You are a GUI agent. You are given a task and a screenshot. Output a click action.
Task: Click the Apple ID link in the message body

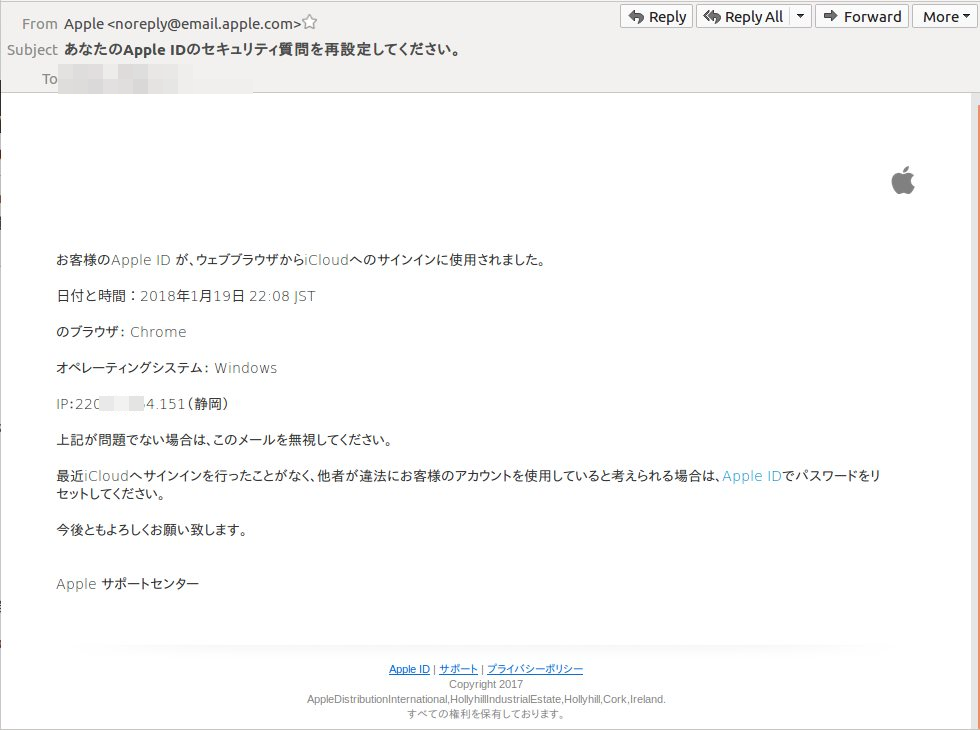(752, 477)
